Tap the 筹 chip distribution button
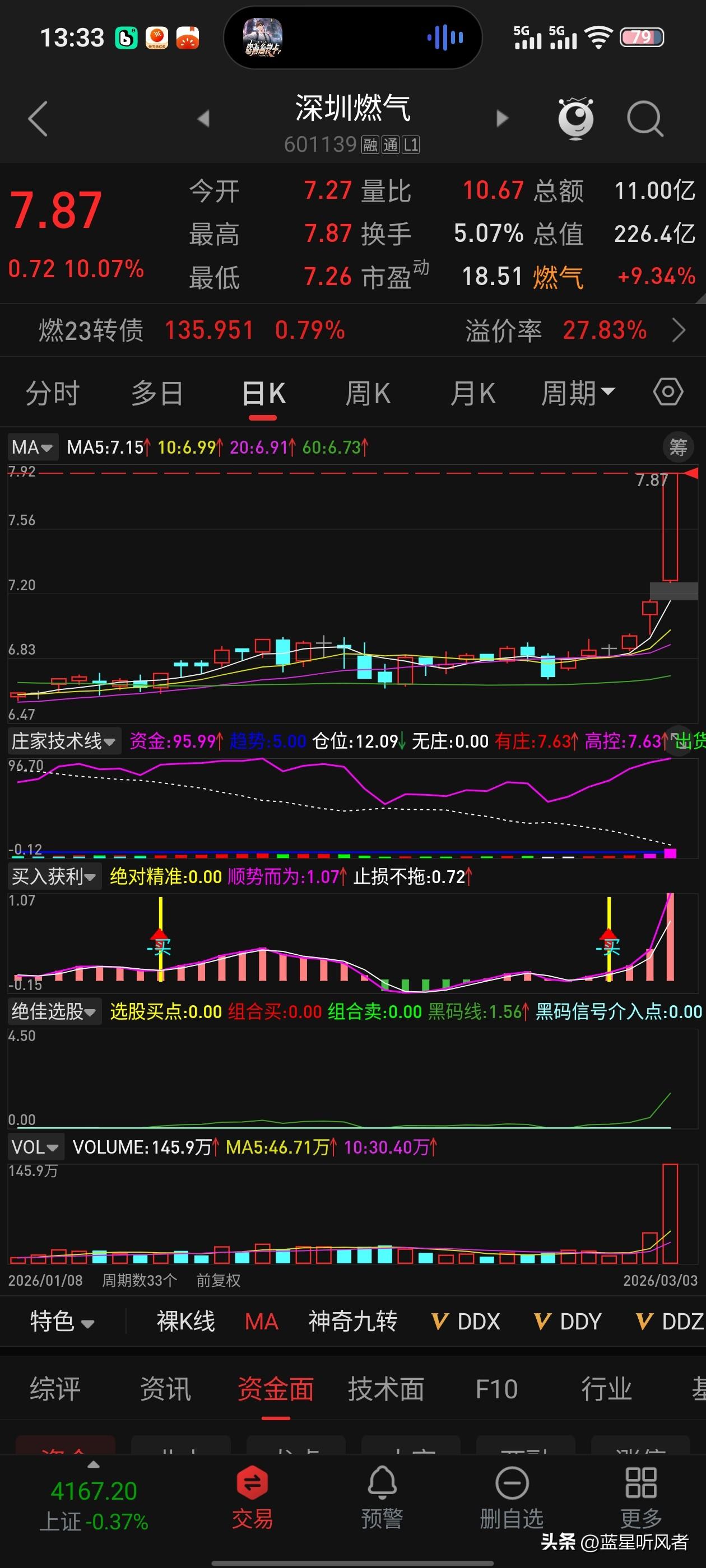This screenshot has height=1568, width=706. (678, 447)
